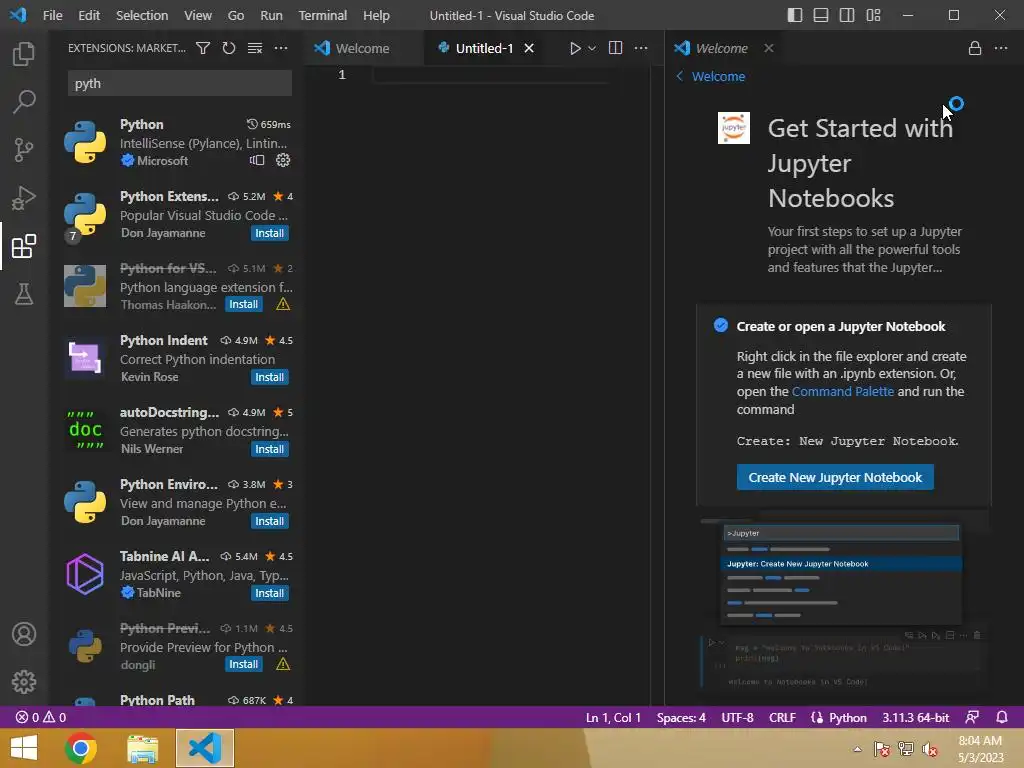
Task: Open more actions in Welcome editor group
Action: tap(1000, 48)
